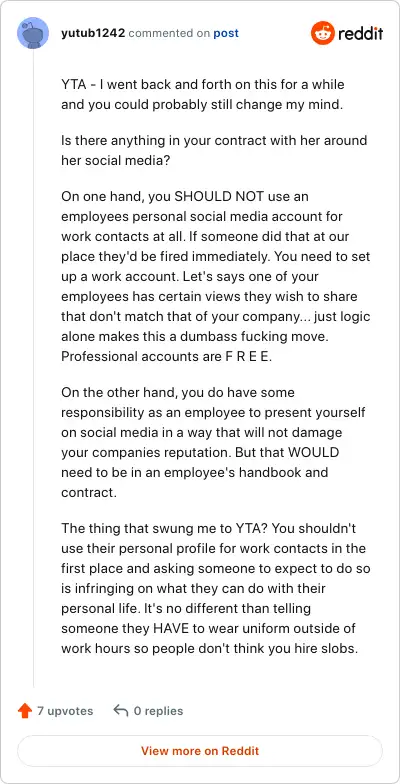400x784 pixels.
Task: Click the 'On one hand' paragraph
Action: tap(216, 276)
